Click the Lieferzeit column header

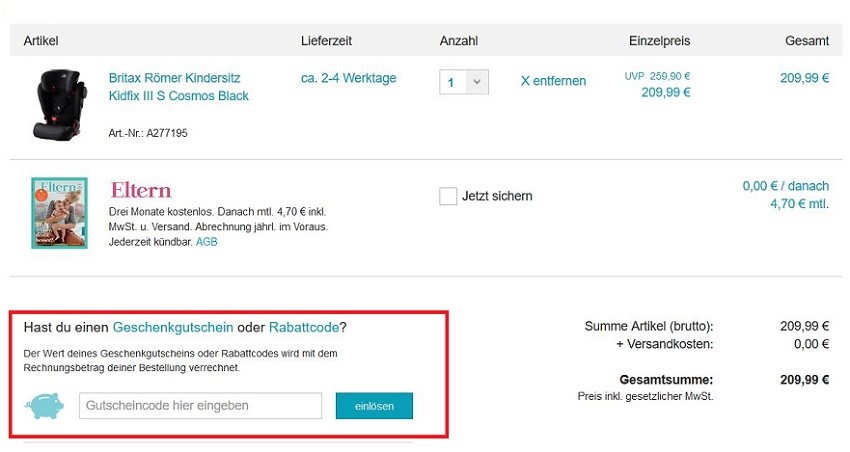click(x=326, y=41)
